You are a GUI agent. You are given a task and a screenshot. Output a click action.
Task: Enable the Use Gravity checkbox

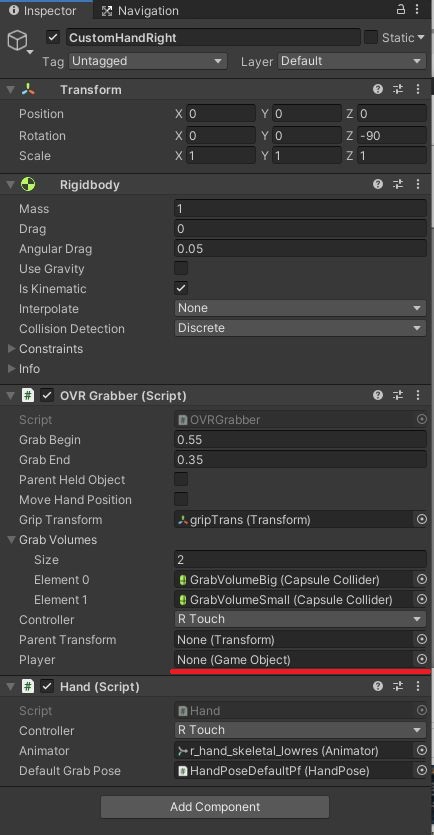pyautogui.click(x=181, y=268)
